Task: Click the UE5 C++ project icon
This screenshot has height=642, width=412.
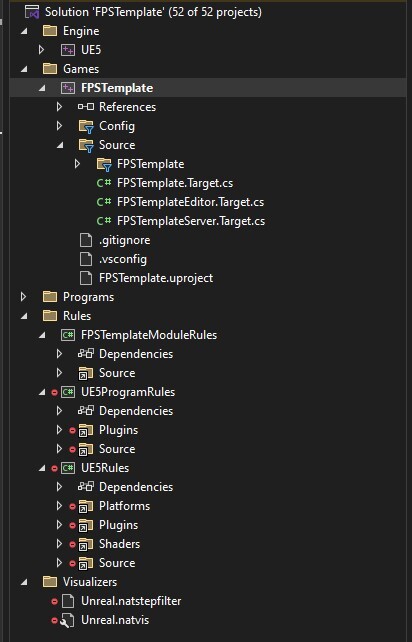Action: click(68, 50)
